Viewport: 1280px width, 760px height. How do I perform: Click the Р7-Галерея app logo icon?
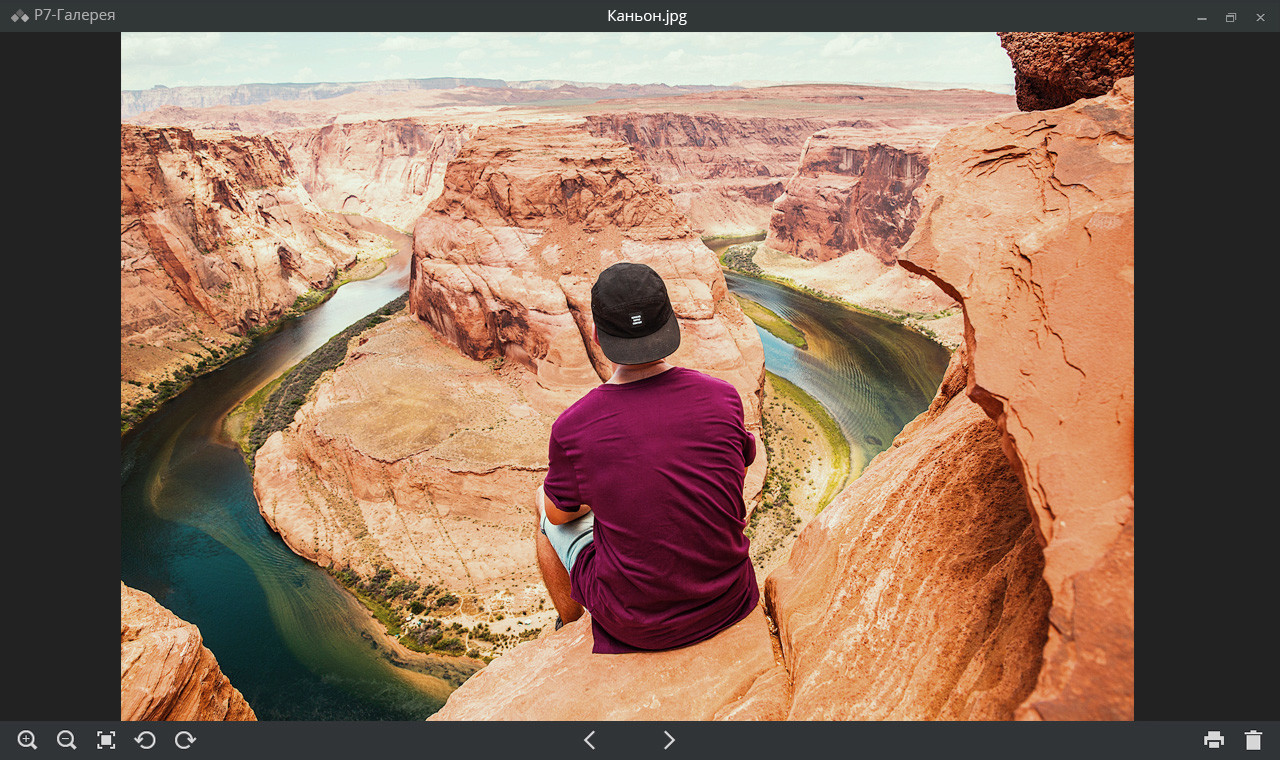click(x=20, y=16)
